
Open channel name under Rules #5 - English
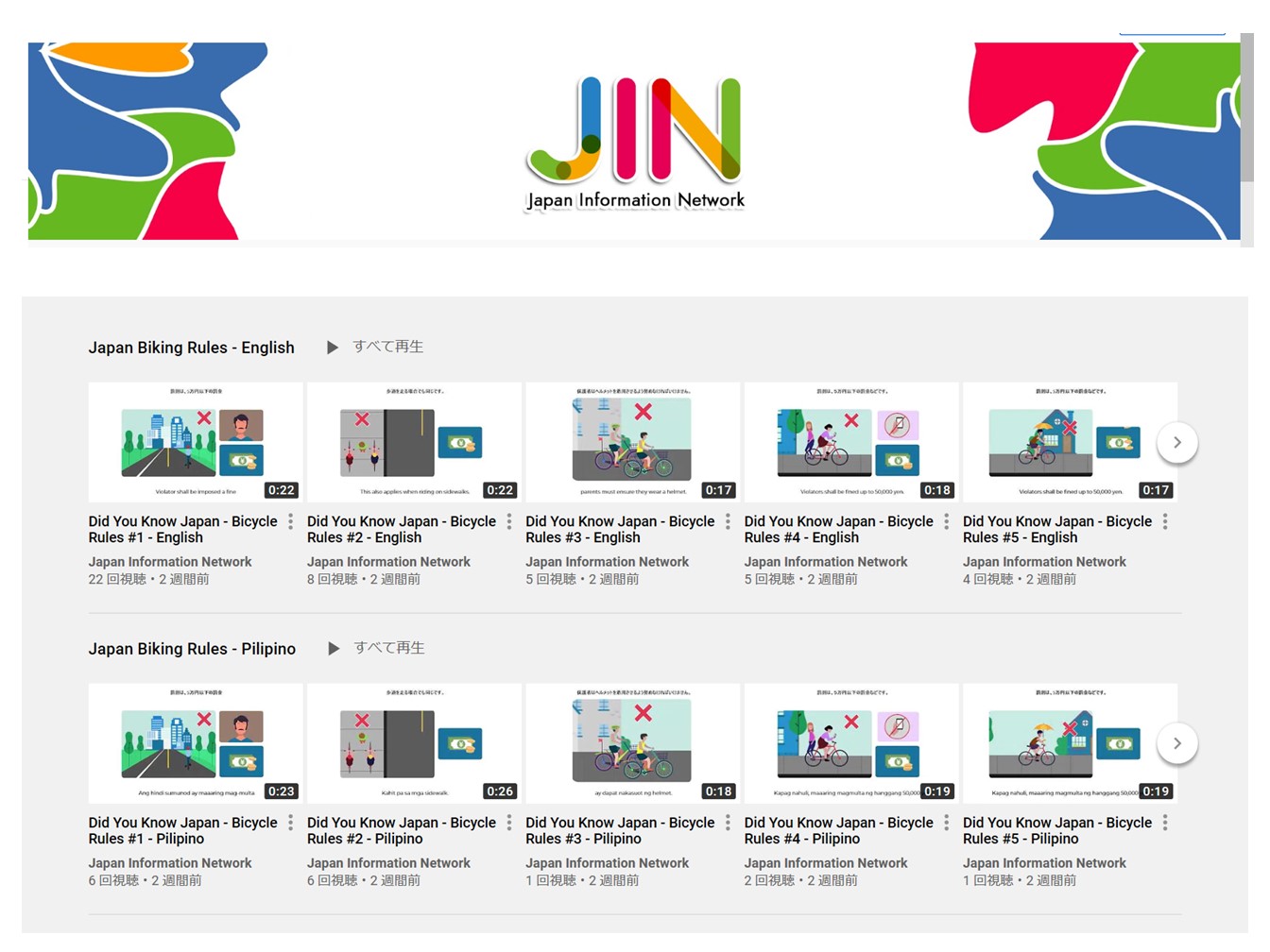coord(1044,562)
